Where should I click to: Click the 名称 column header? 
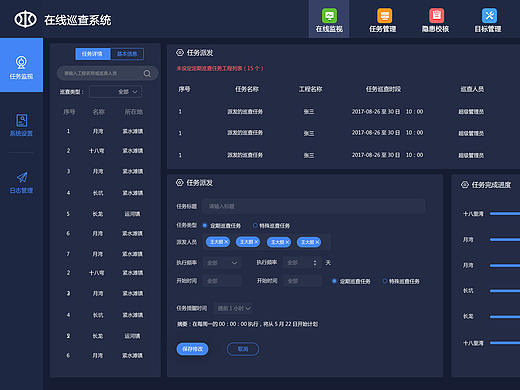(98, 112)
